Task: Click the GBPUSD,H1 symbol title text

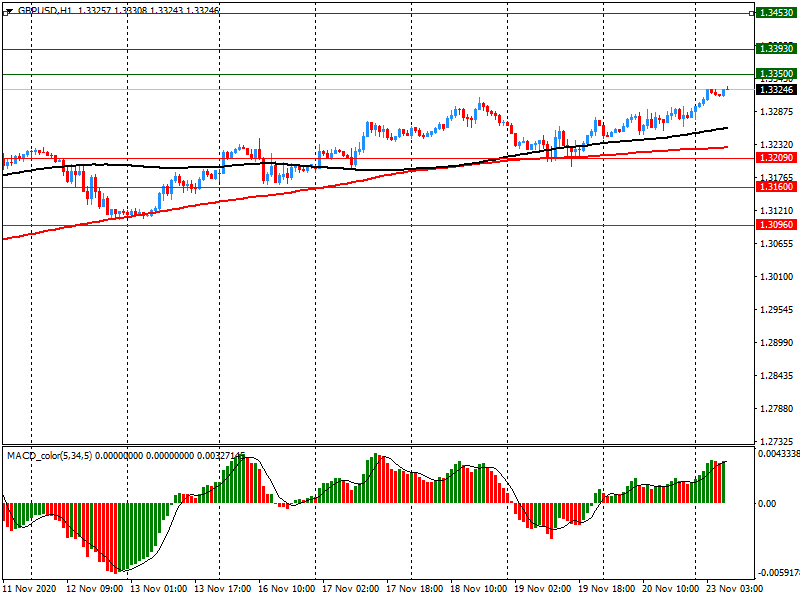Action: (x=44, y=9)
